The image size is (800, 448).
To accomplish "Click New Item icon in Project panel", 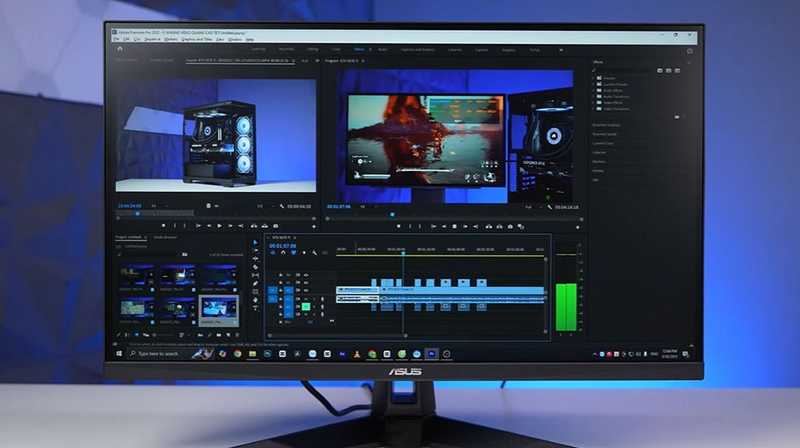I will 228,335.
